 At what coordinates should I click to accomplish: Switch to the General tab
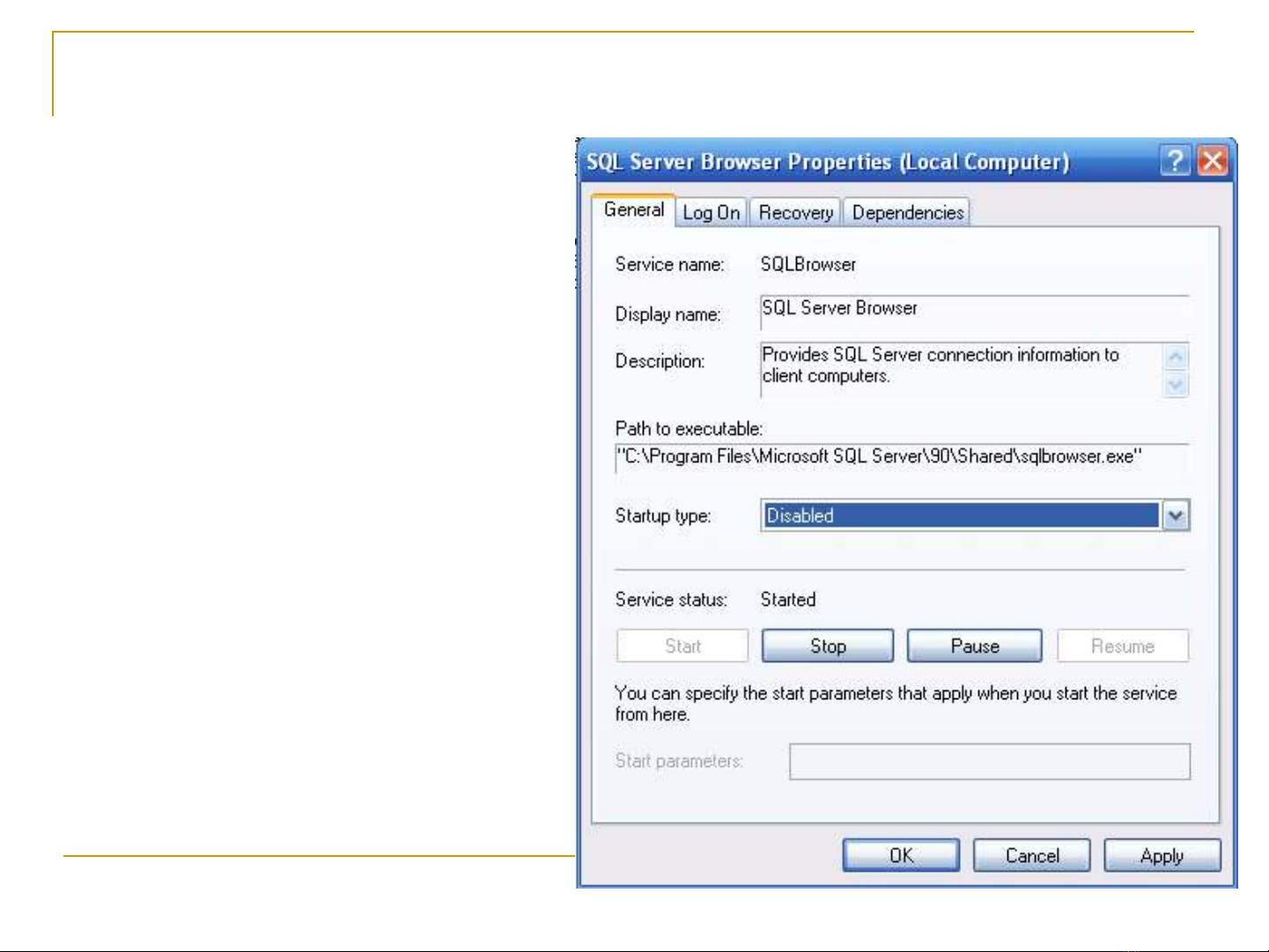633,210
